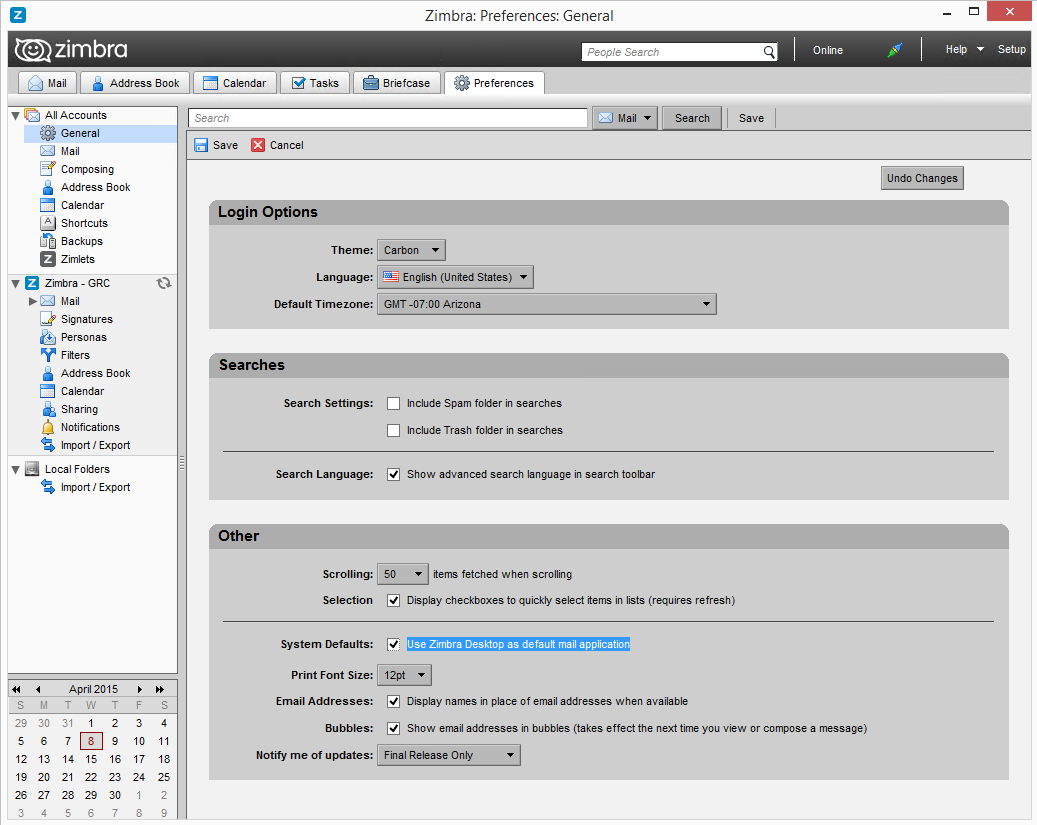Click the Notifications bell icon
The image size is (1037, 825).
(x=48, y=427)
